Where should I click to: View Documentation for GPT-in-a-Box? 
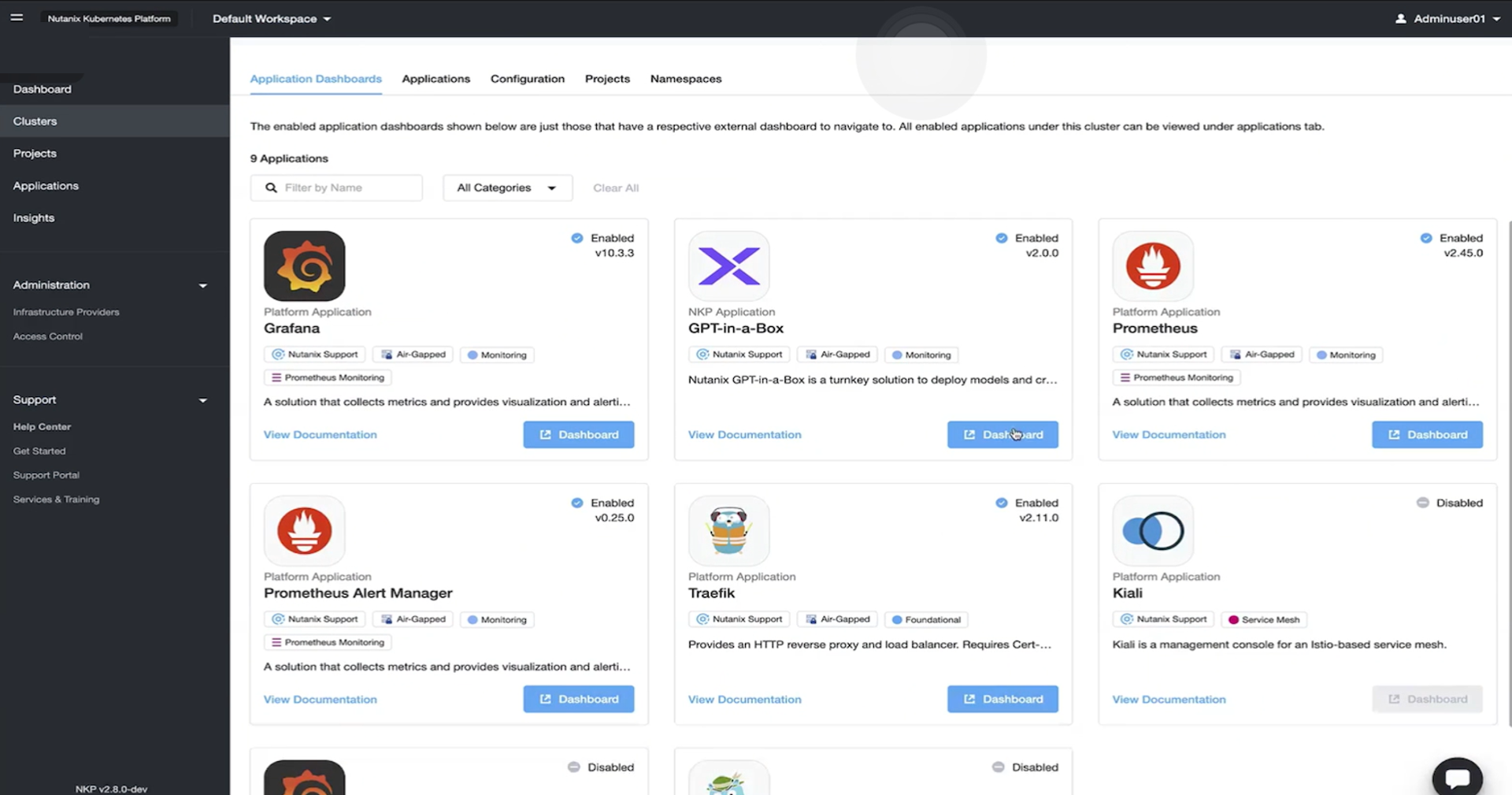745,435
